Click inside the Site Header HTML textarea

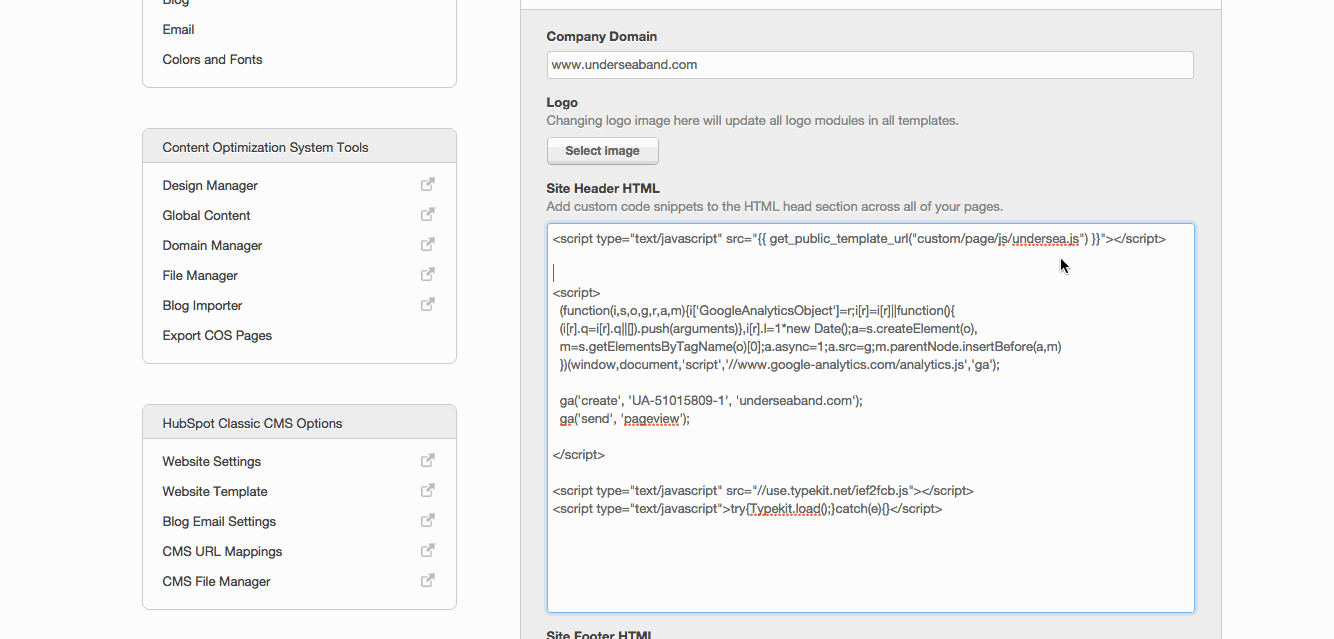[x=870, y=560]
